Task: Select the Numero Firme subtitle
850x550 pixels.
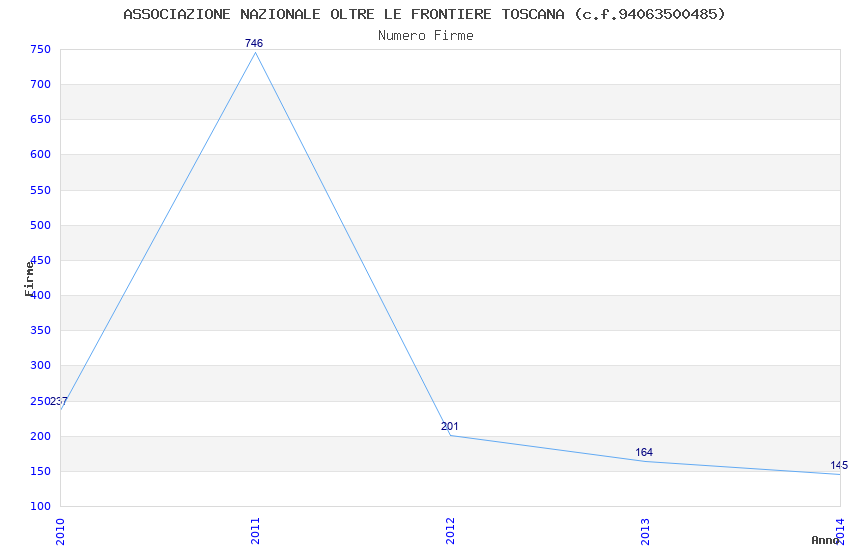Action: (x=426, y=36)
